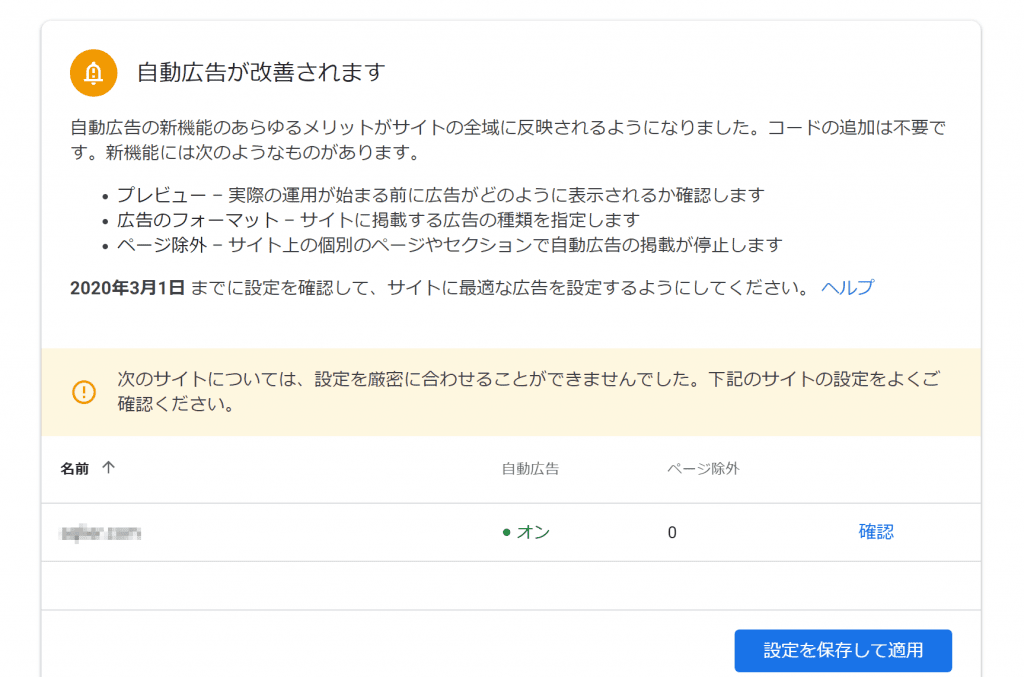Click the intro paragraph about 自動広告の新機能
The height and width of the screenshot is (677, 1024).
point(508,141)
